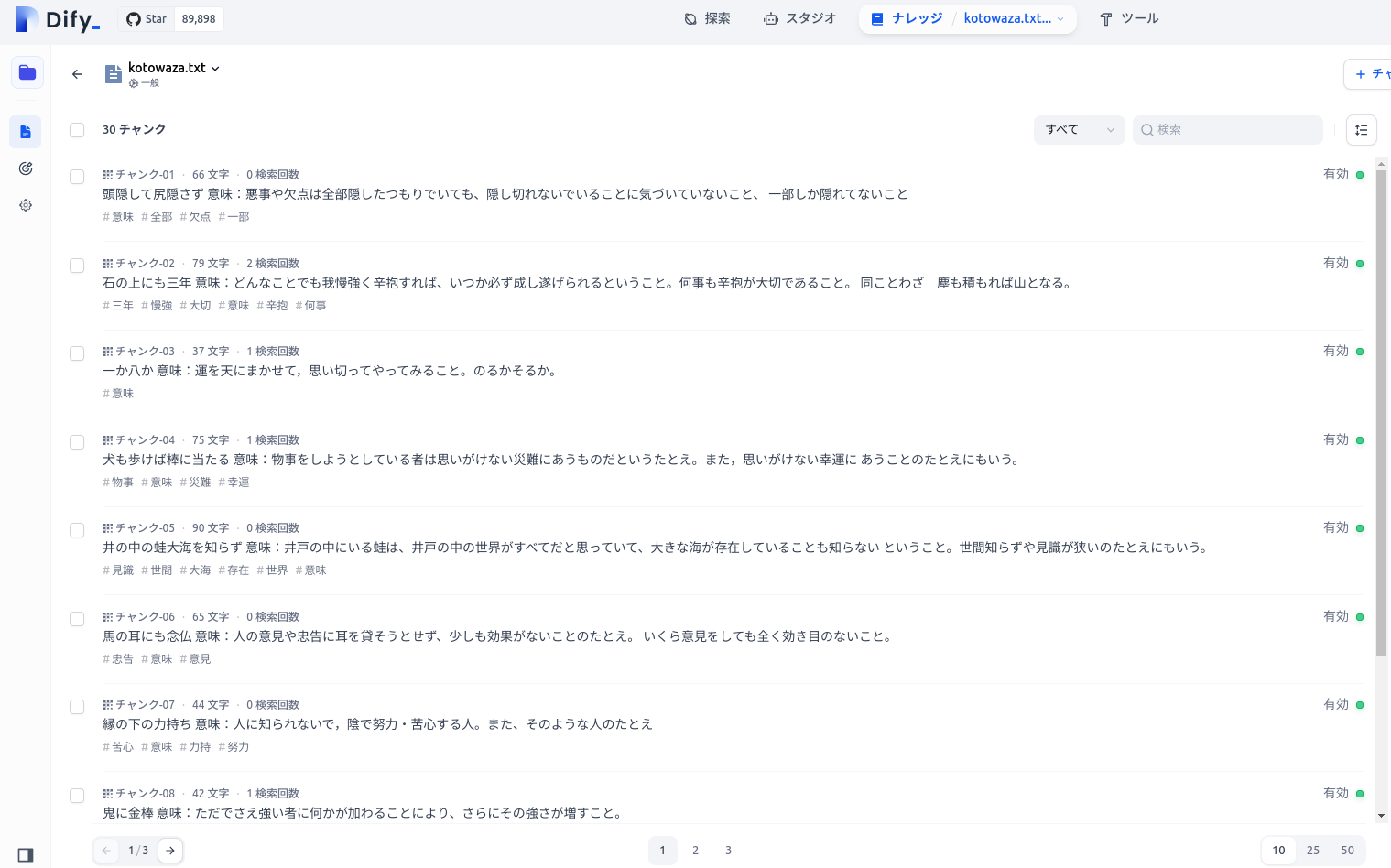This screenshot has width=1391, height=868.
Task: Click the チャンク-03 grid icon
Action: [x=108, y=352]
